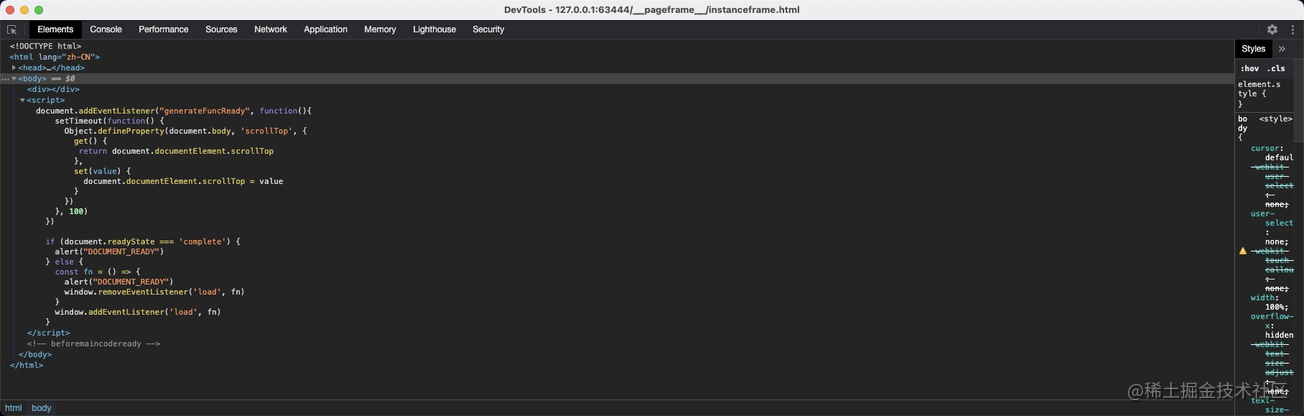This screenshot has height=416, width=1304.
Task: Switch to the Elements tab
Action: (x=55, y=30)
